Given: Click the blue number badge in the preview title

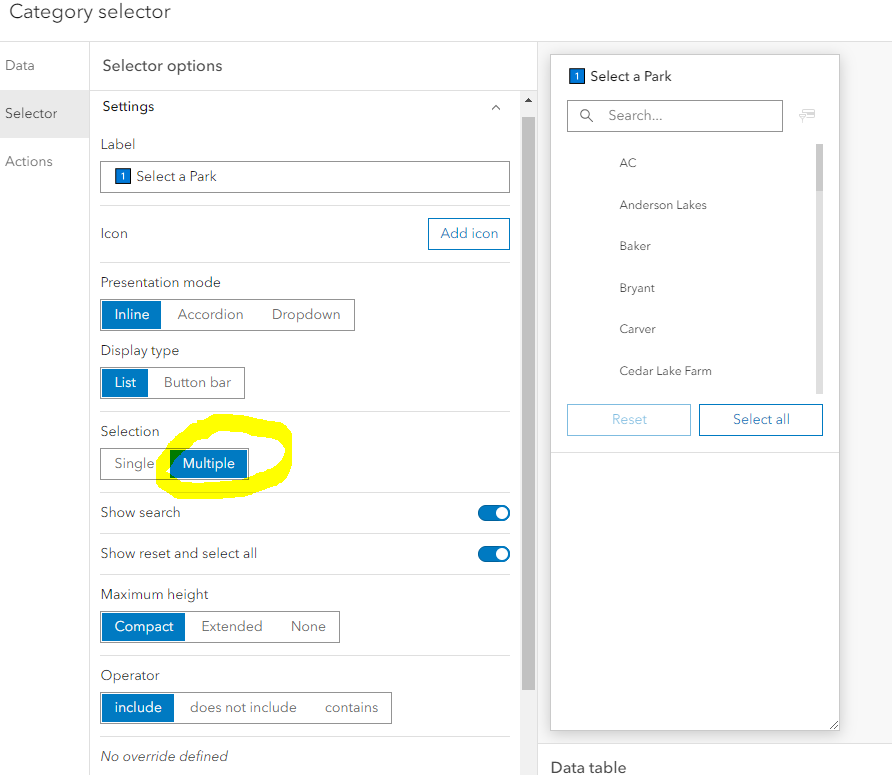Looking at the screenshot, I should tap(577, 76).
